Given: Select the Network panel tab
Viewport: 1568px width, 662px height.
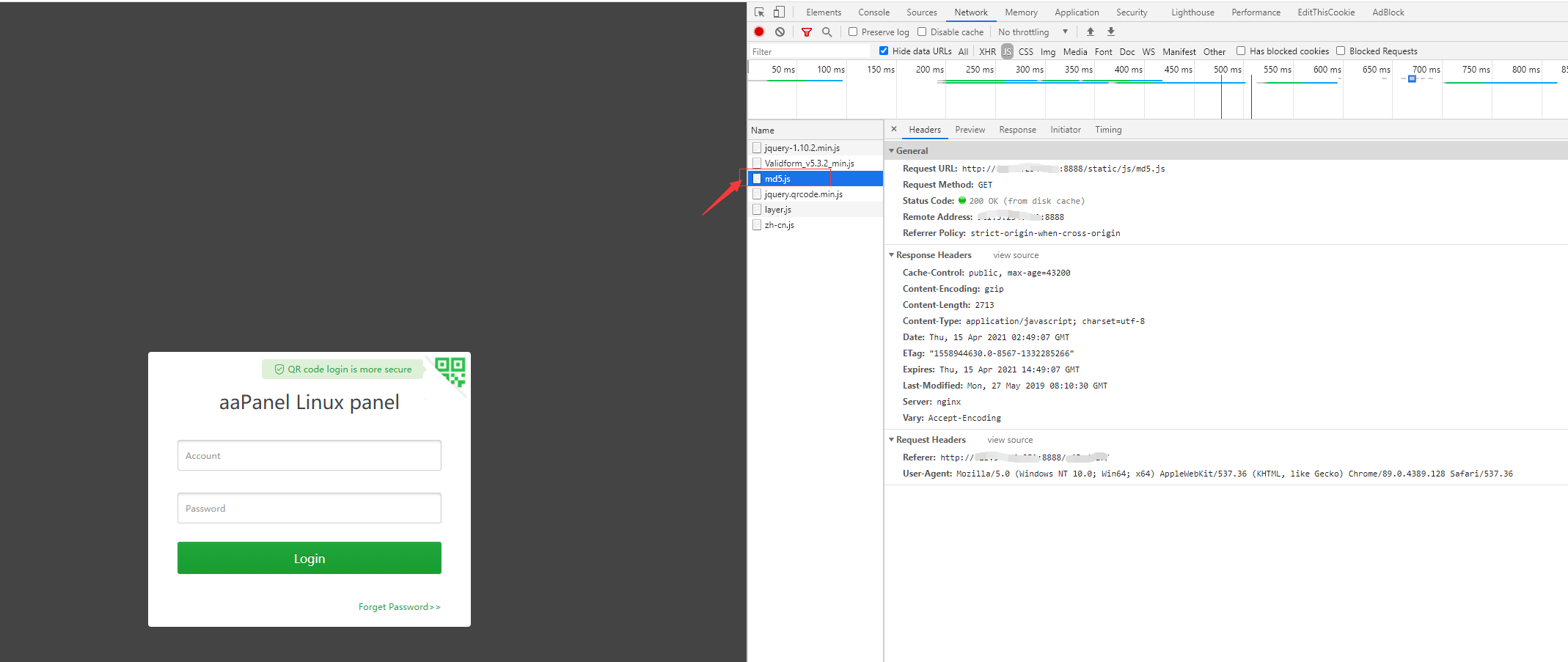Looking at the screenshot, I should 971,12.
